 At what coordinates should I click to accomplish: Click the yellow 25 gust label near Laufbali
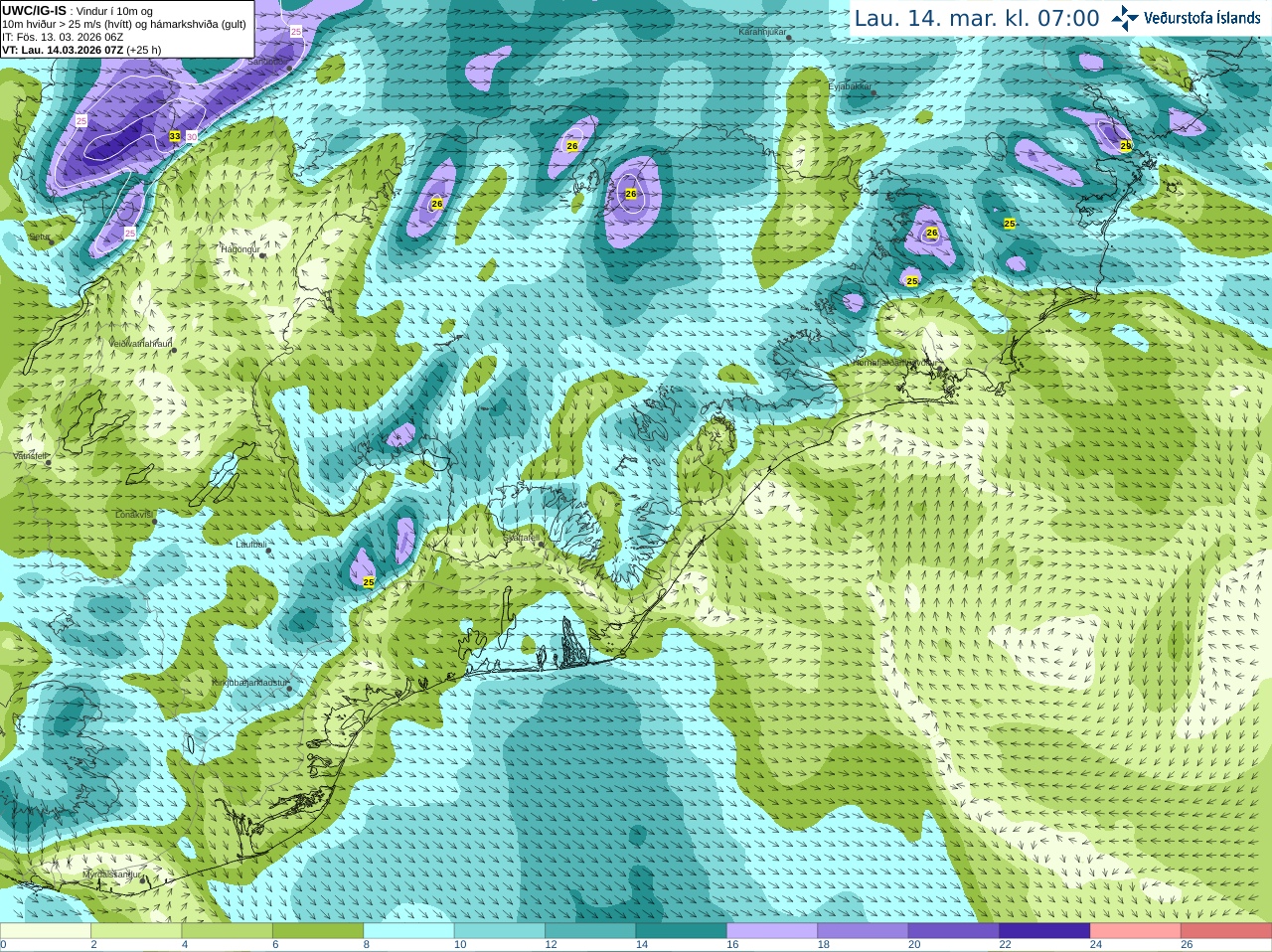tap(369, 582)
